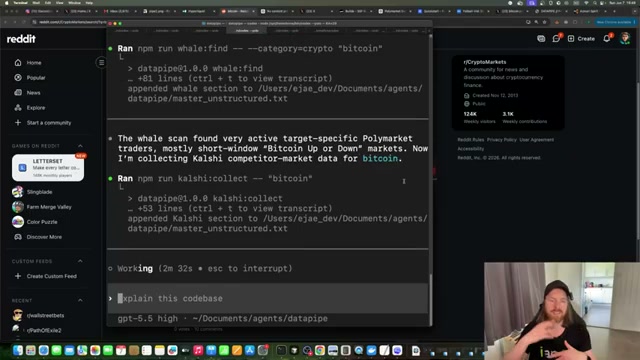640x360 pixels.
Task: Click the gpt-5.5 high model status text
Action: tap(148, 318)
